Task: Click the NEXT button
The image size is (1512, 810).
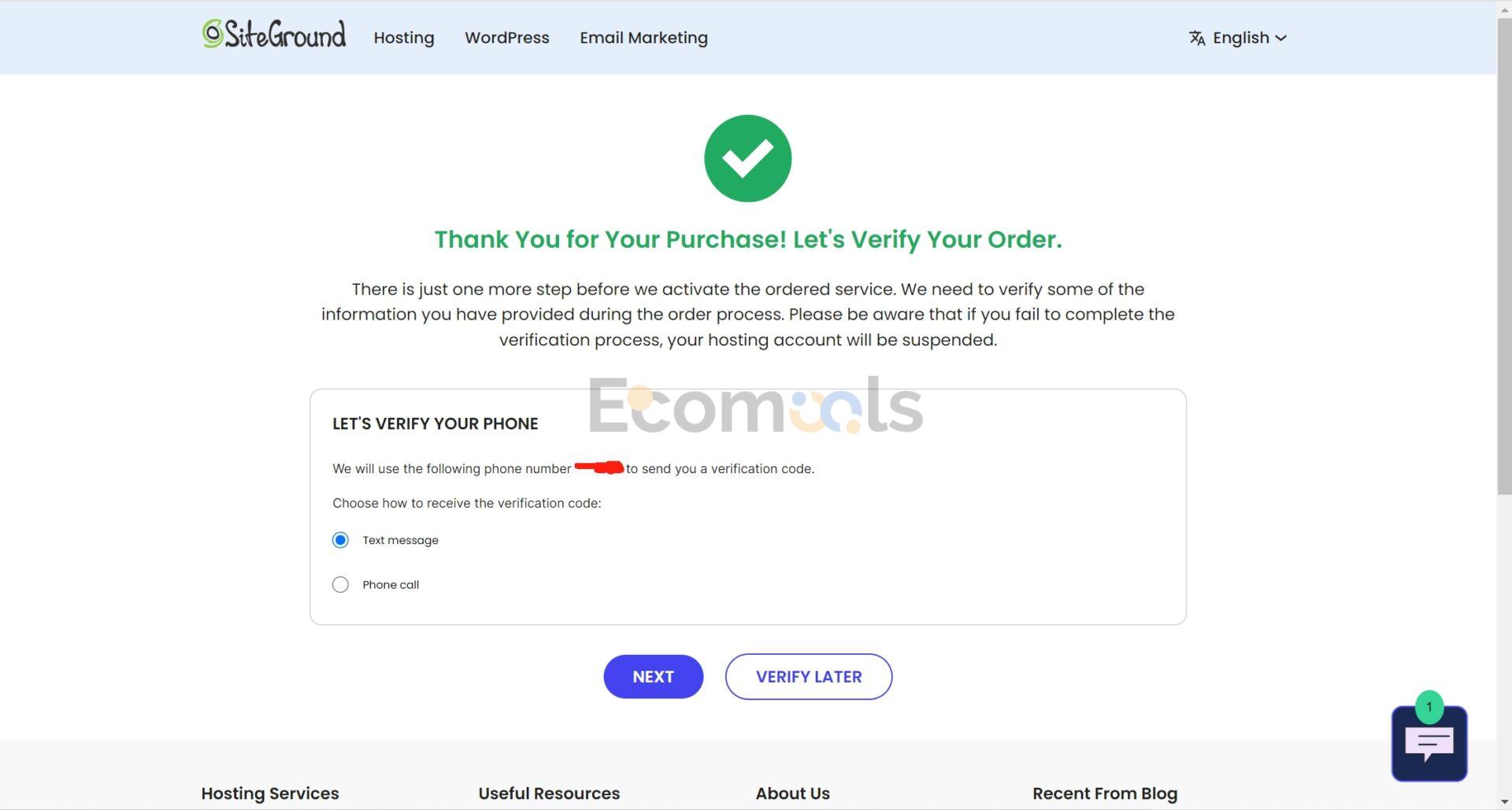Action: coord(653,677)
